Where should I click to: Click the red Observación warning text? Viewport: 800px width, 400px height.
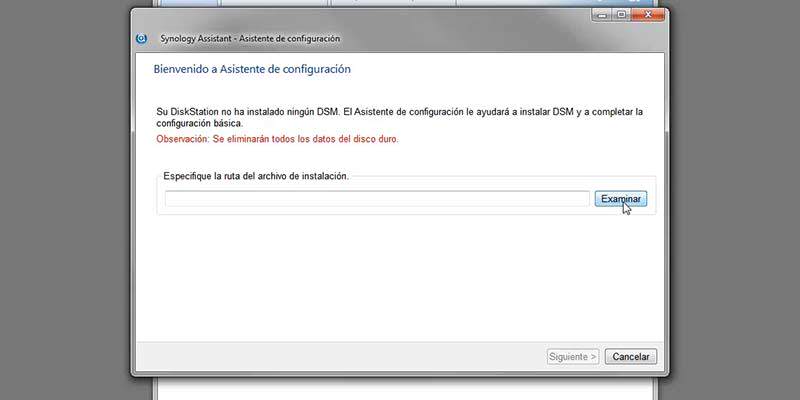(x=278, y=139)
